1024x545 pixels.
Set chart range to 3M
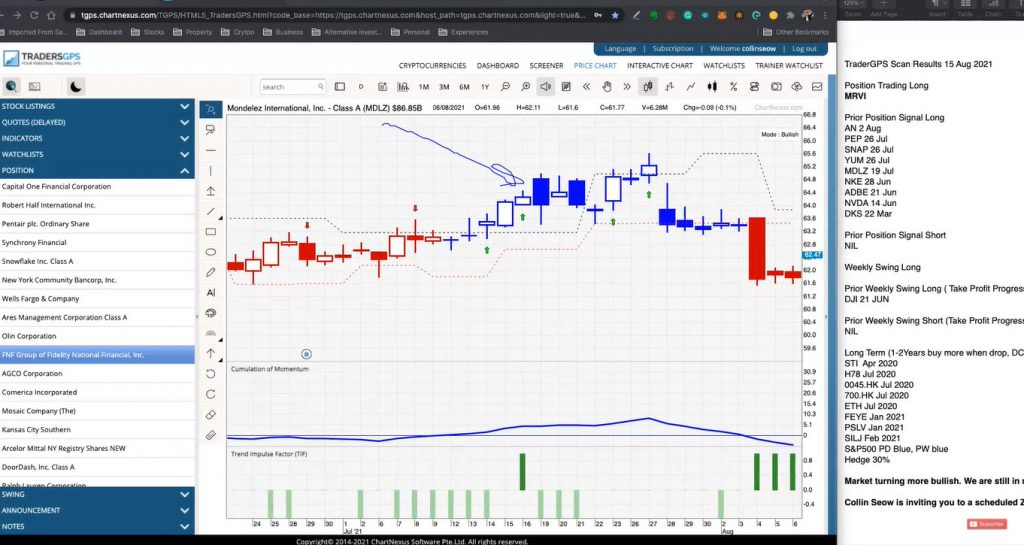click(x=444, y=87)
